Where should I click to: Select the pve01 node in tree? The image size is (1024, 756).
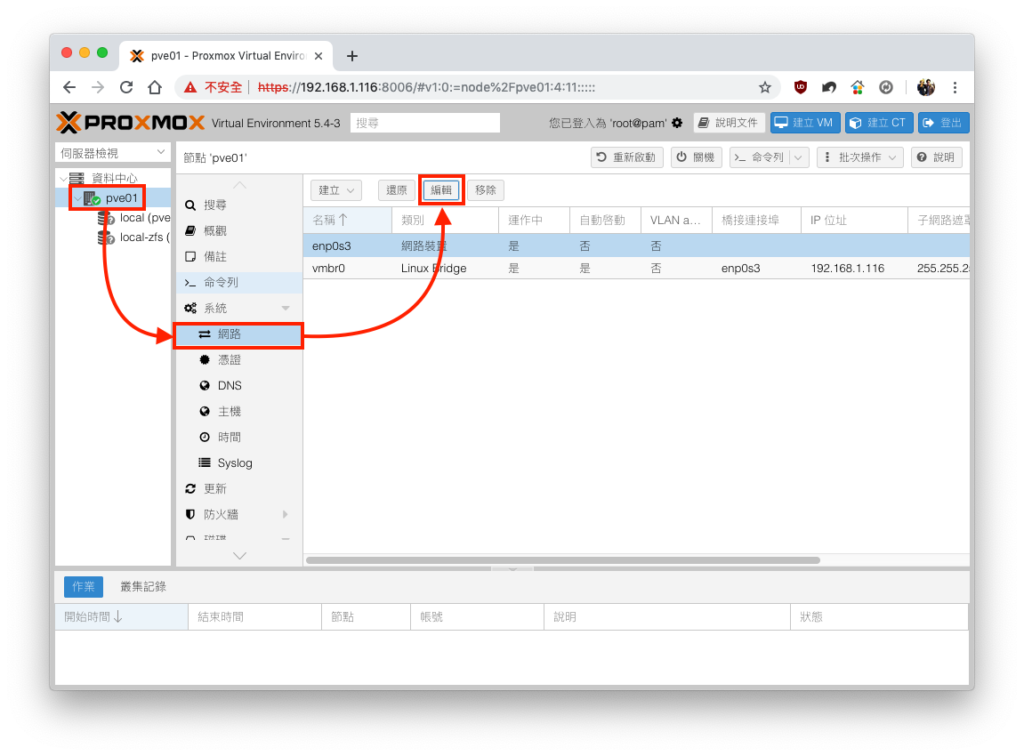tap(121, 198)
